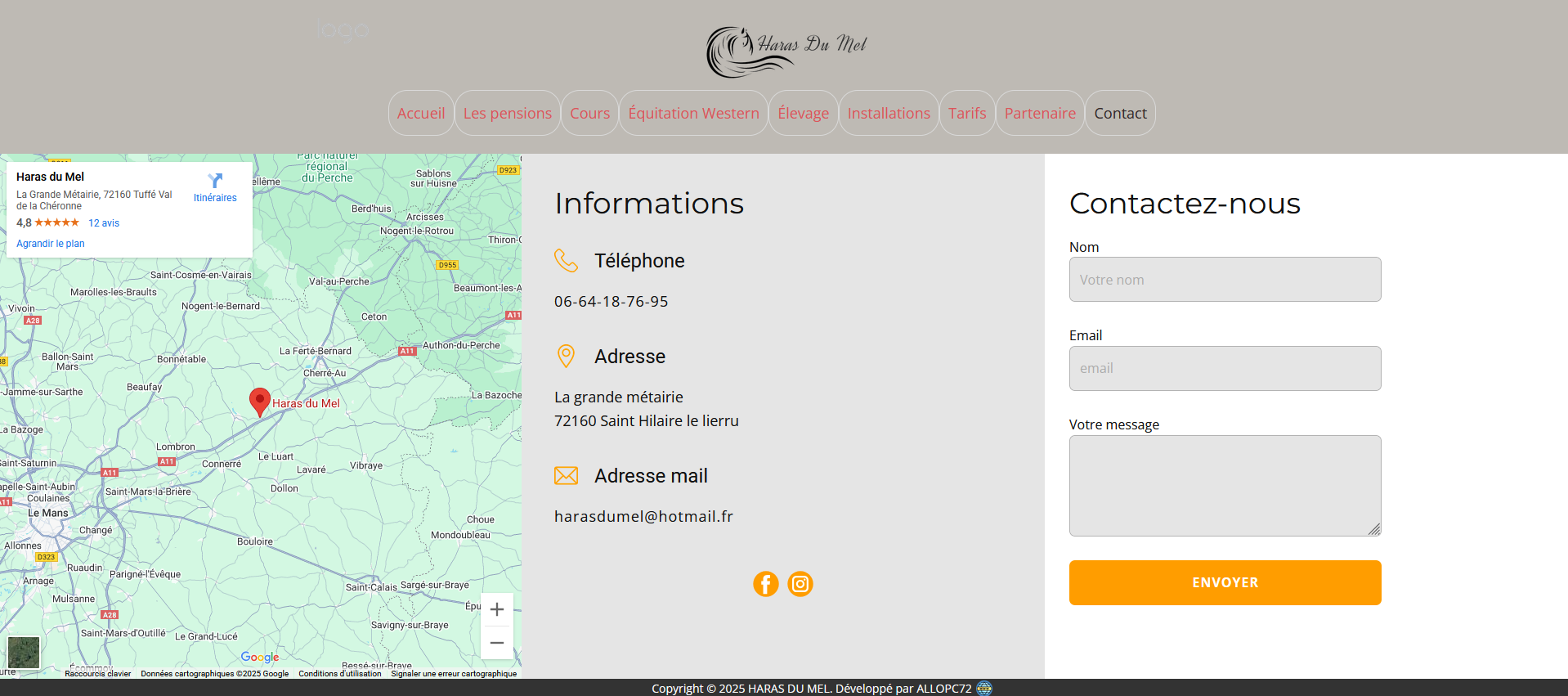Click the red Haras du Mel map pin
Image resolution: width=1568 pixels, height=696 pixels.
tap(260, 402)
